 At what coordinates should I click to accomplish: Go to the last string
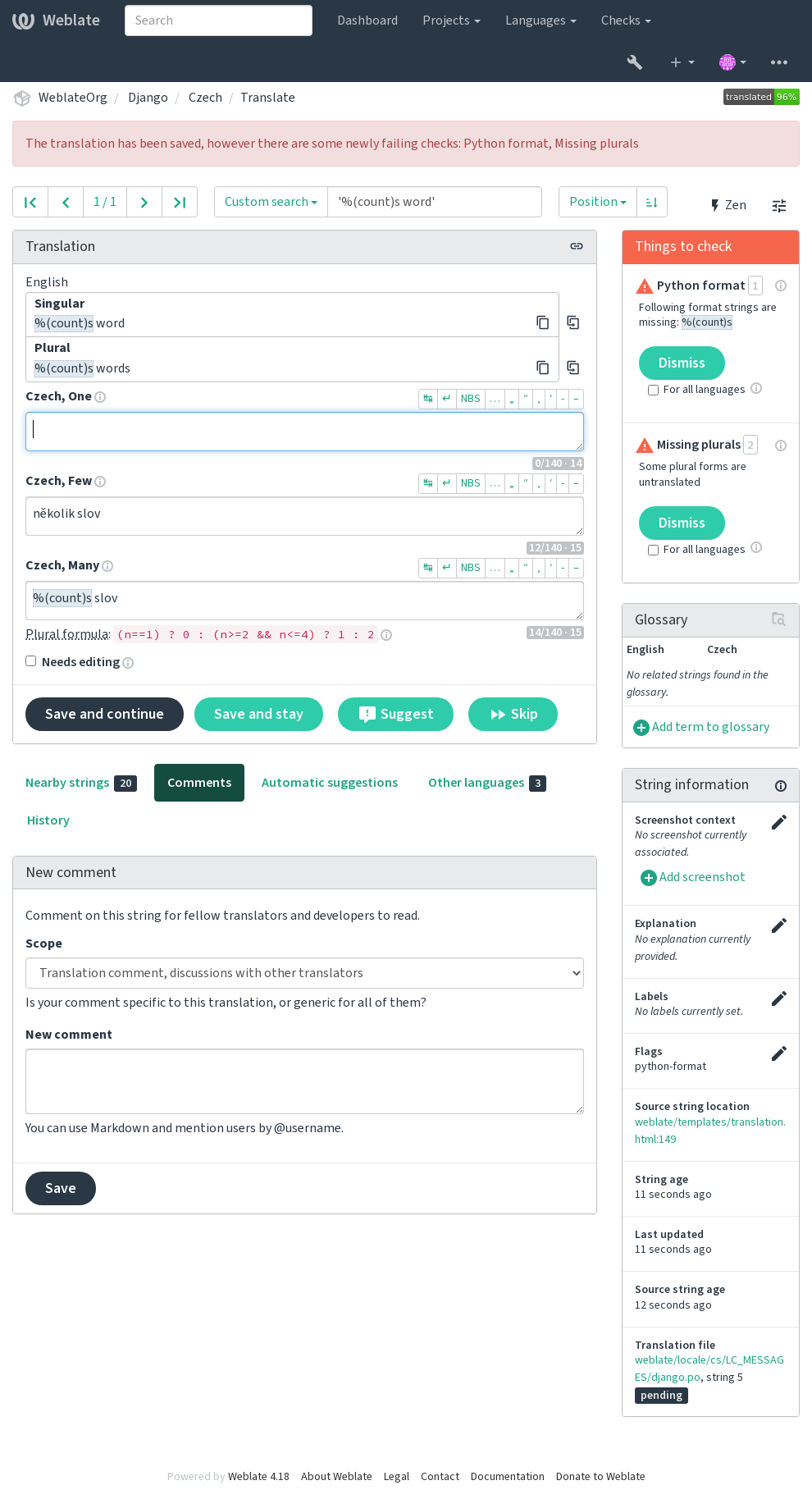(180, 202)
